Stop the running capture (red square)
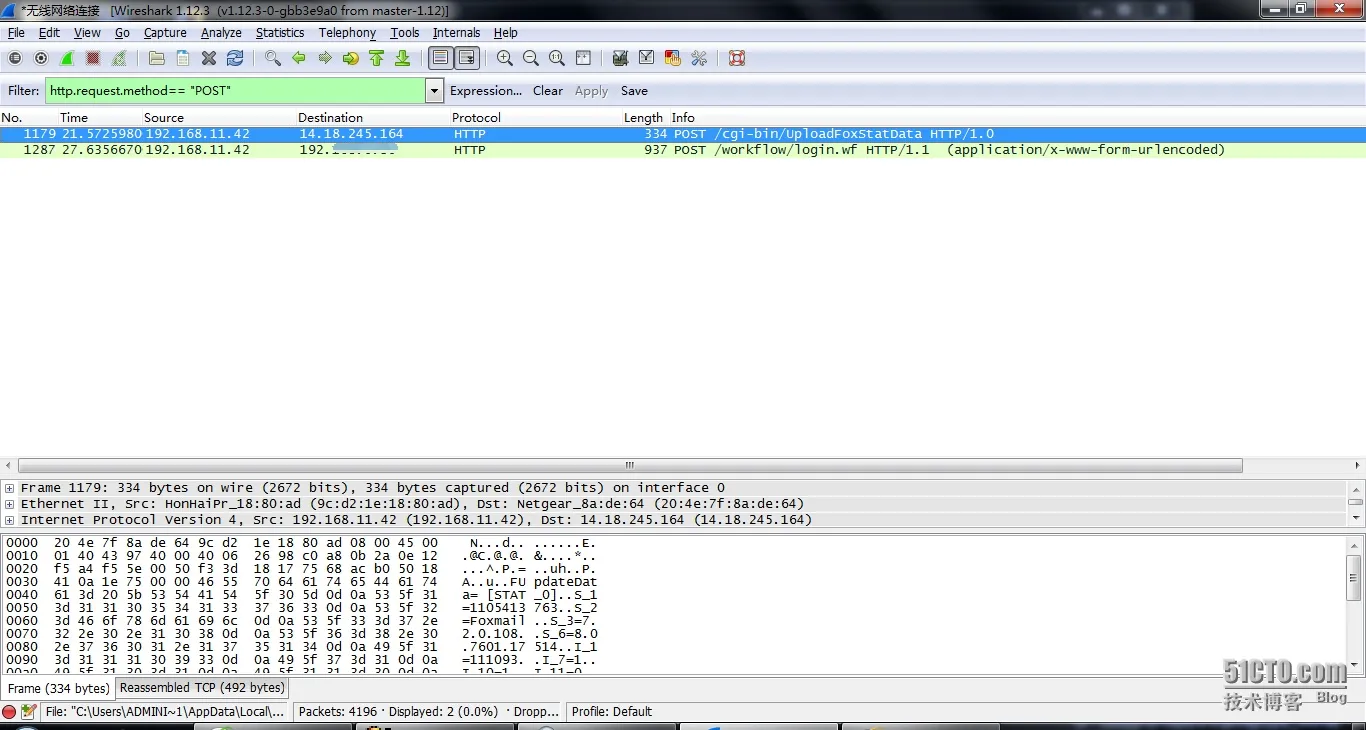 click(x=93, y=59)
